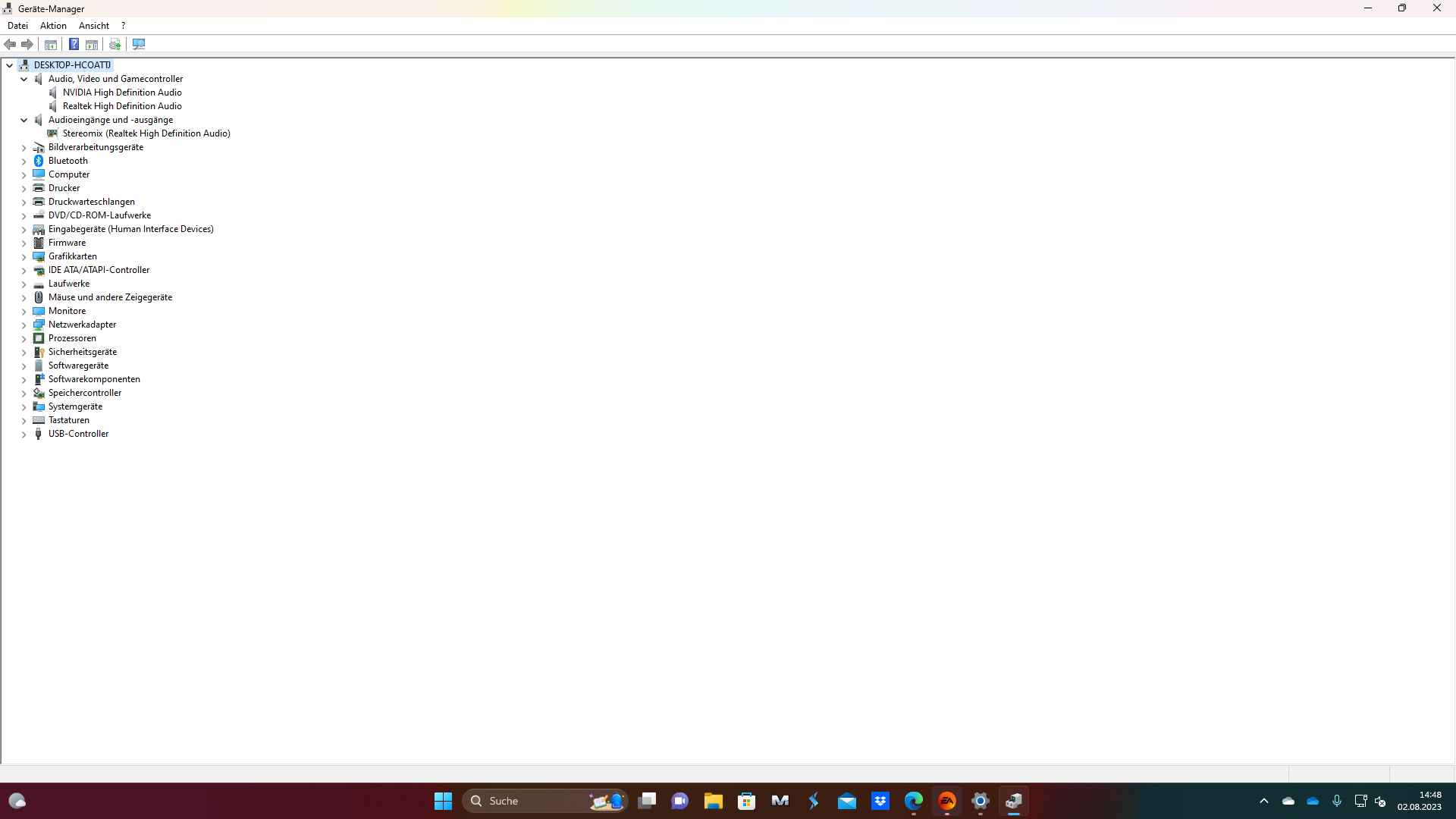Click the microphone icon in system tray
Image resolution: width=1456 pixels, height=819 pixels.
click(x=1336, y=801)
